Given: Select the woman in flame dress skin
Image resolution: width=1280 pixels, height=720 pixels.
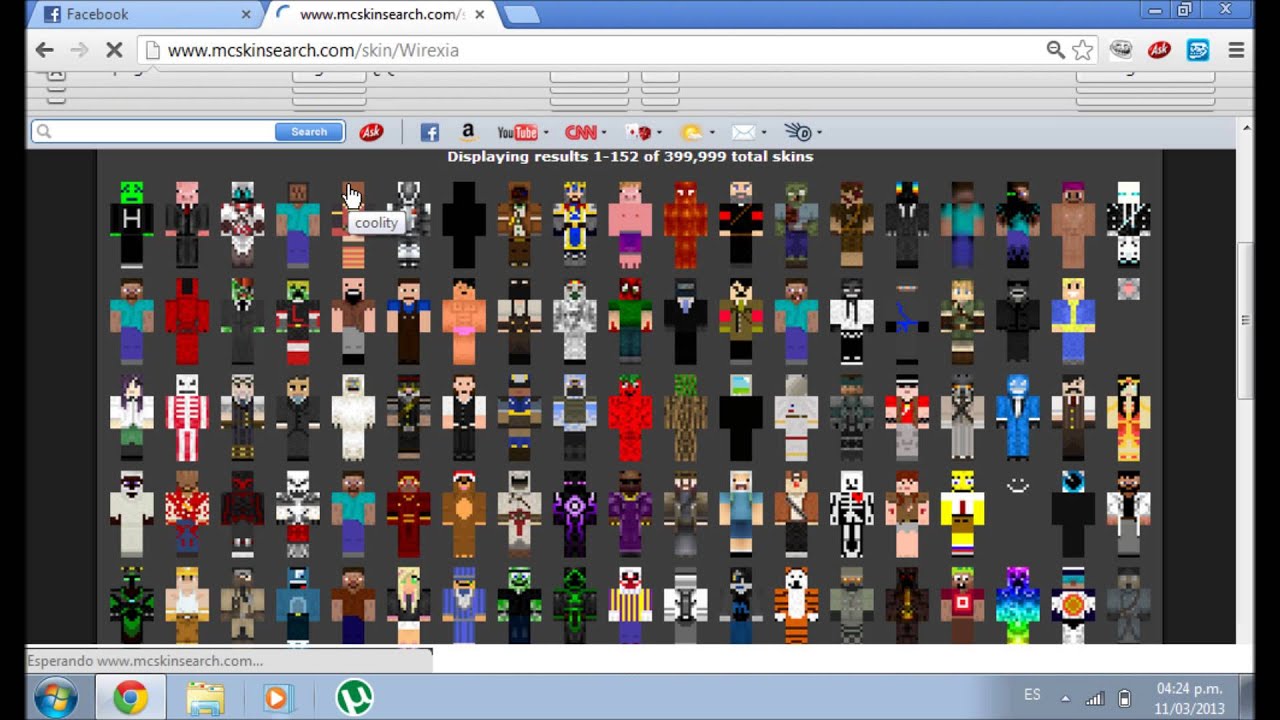Looking at the screenshot, I should coord(1128,418).
